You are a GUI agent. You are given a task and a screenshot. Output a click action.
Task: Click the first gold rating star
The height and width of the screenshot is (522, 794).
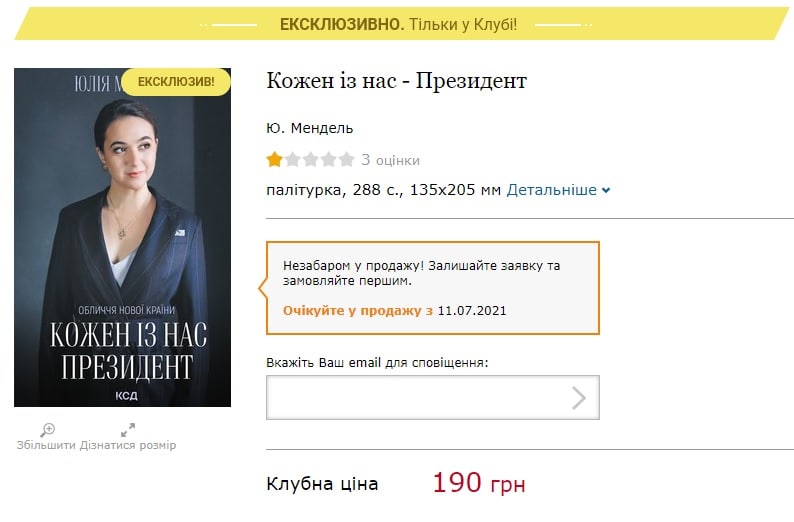click(274, 159)
